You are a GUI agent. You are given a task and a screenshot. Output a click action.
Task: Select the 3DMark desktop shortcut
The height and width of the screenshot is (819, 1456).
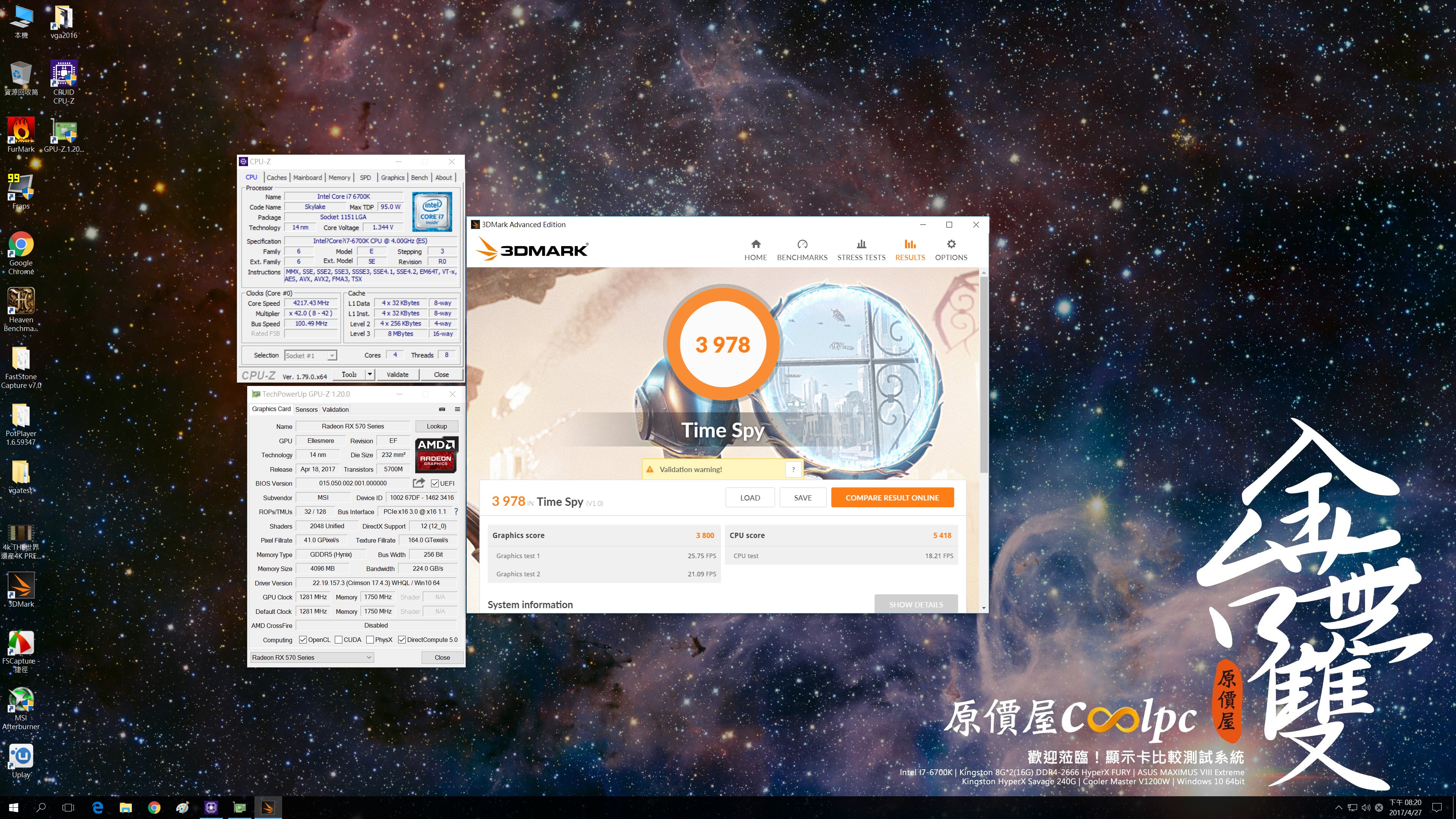click(x=21, y=590)
